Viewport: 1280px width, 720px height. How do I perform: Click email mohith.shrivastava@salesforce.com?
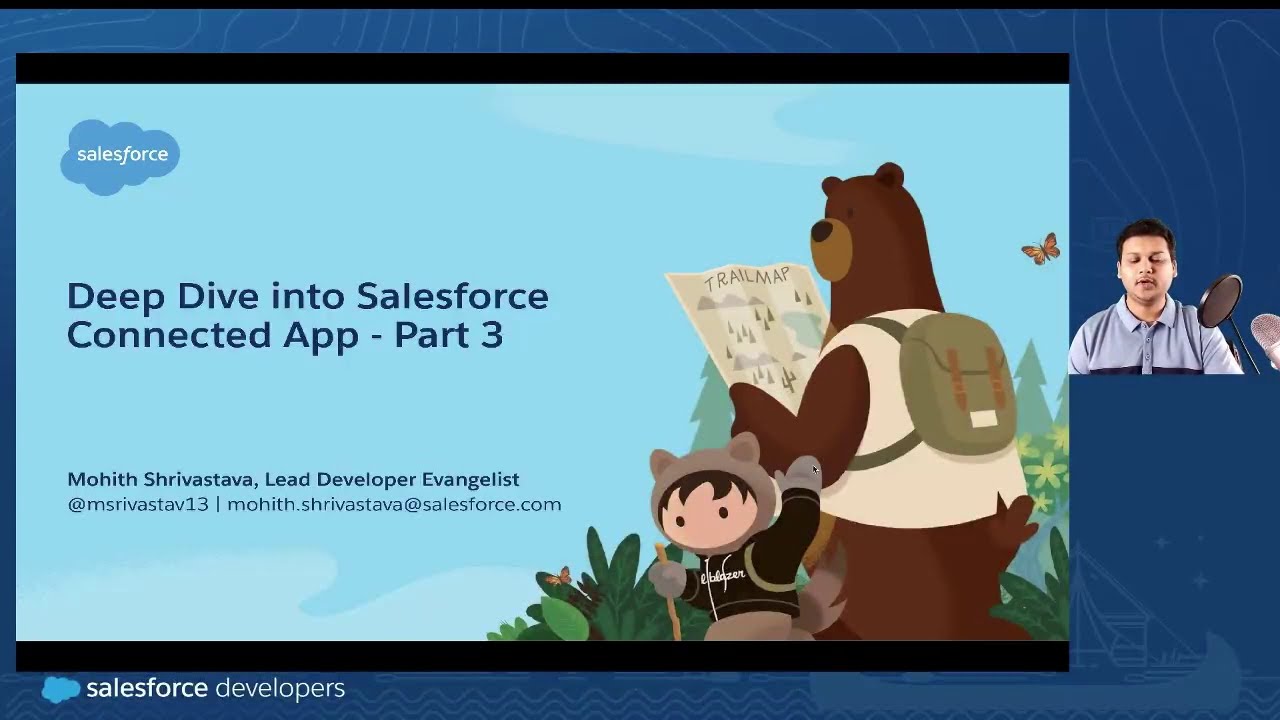[x=394, y=504]
